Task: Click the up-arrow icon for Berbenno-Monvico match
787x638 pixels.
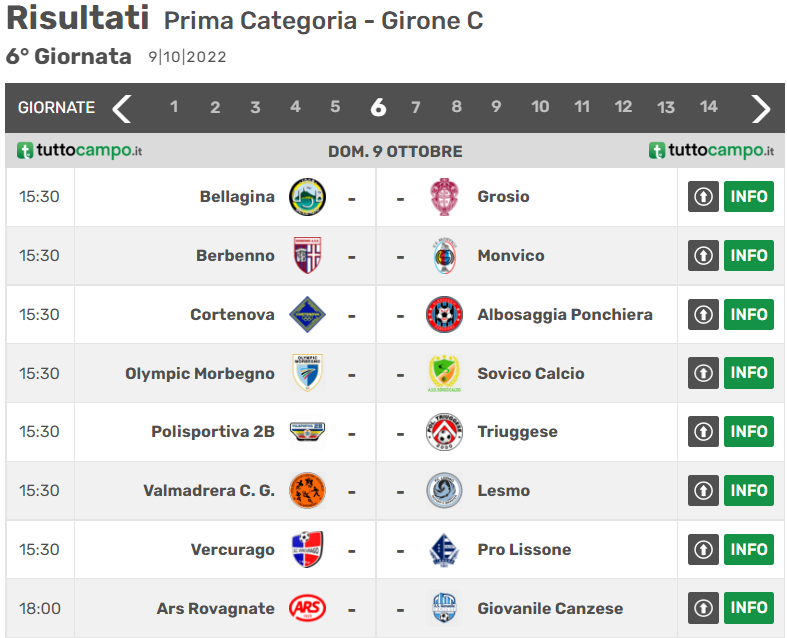Action: tap(703, 256)
